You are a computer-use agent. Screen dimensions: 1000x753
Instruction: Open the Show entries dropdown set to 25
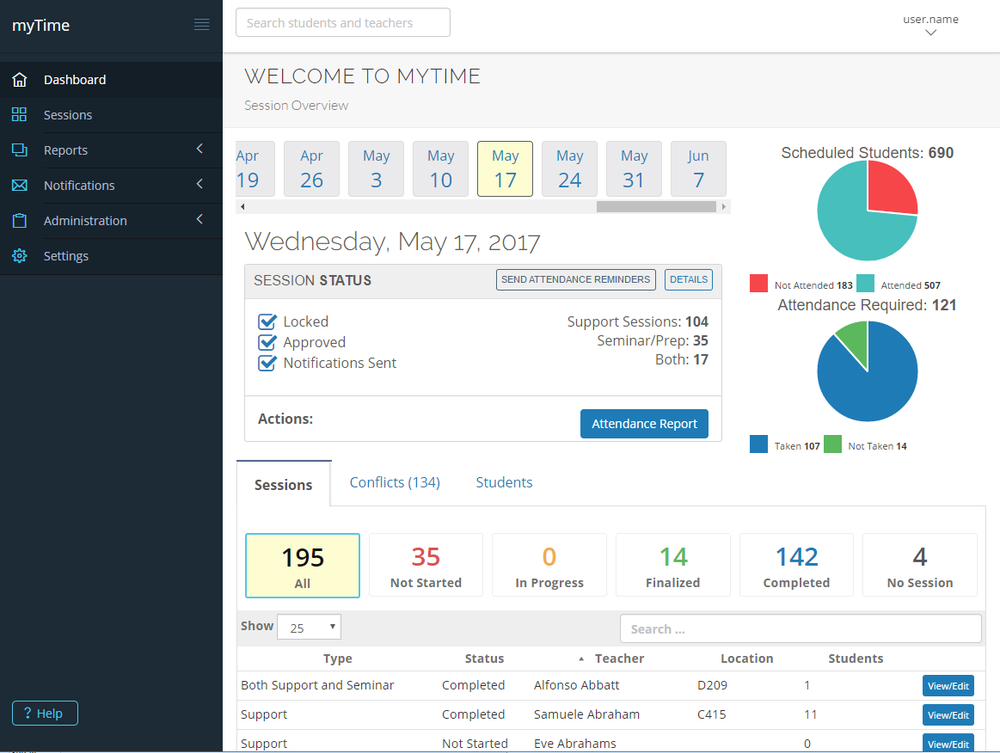(308, 626)
